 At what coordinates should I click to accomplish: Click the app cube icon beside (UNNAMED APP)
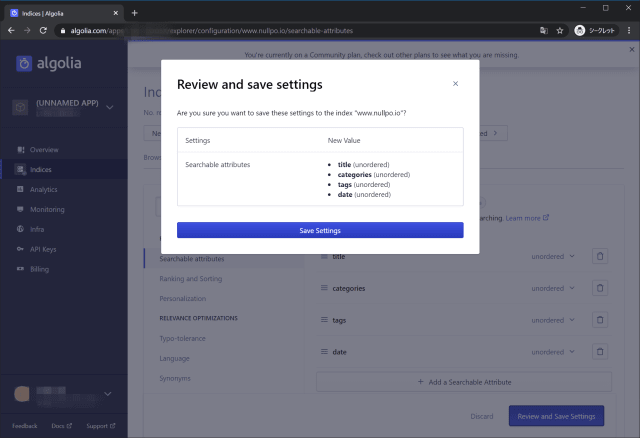click(20, 107)
